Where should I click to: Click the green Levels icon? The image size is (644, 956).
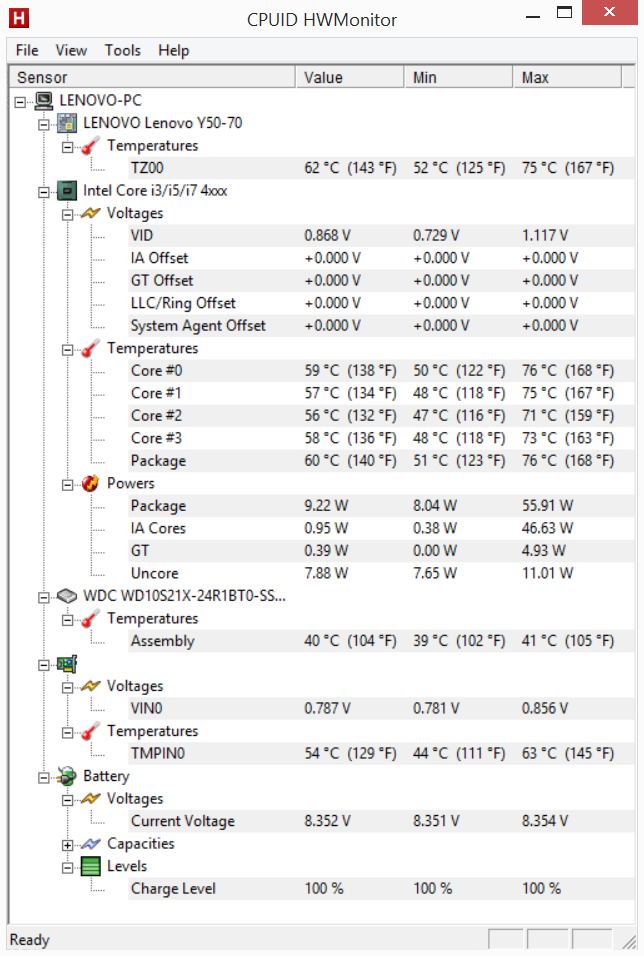(x=90, y=866)
